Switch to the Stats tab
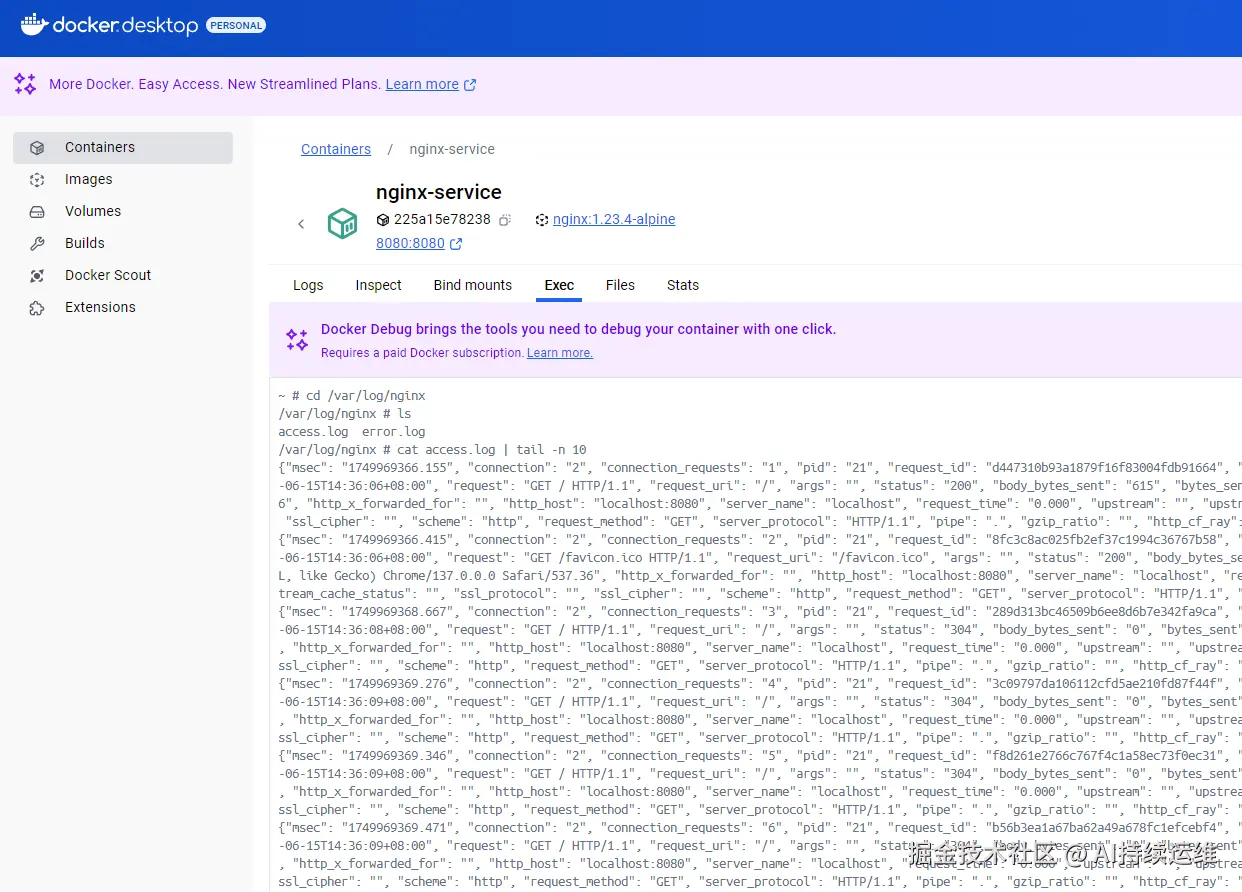Image resolution: width=1242 pixels, height=892 pixels. click(683, 285)
